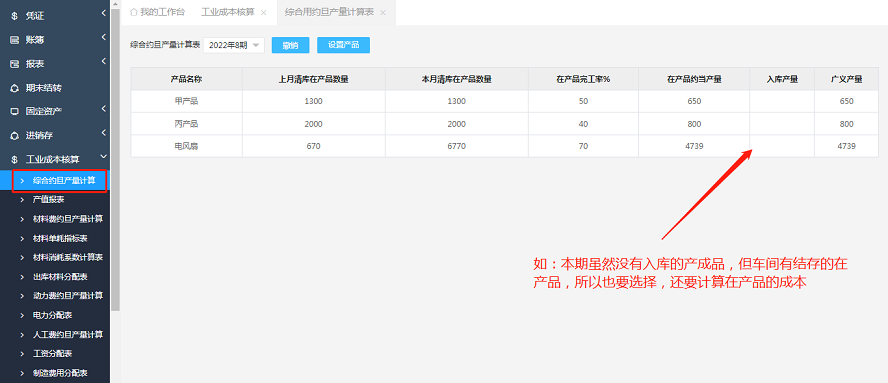Screen dimensions: 888x383
Task: Click 甲产品's 上月清库在产品数量 value 1300
Action: point(314,101)
